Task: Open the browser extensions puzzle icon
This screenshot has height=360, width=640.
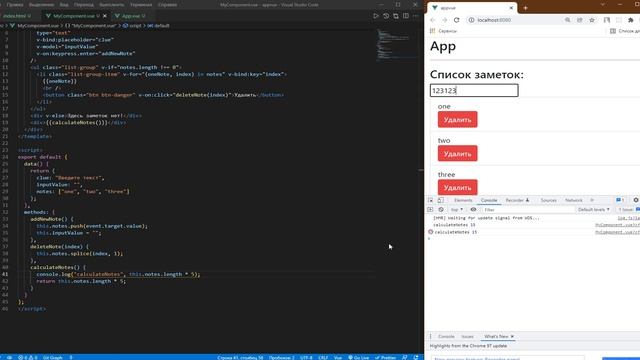Action: coord(631,20)
